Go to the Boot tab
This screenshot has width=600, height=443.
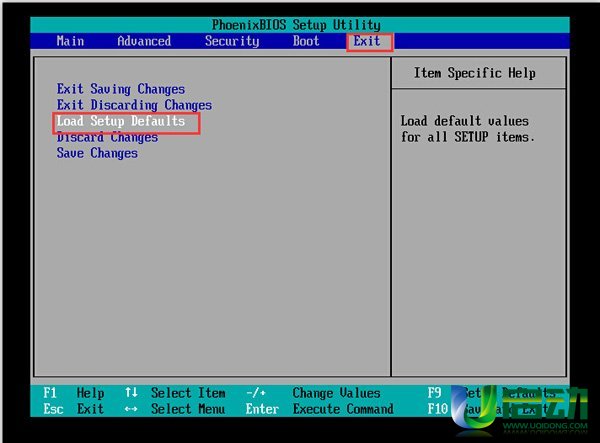point(306,41)
